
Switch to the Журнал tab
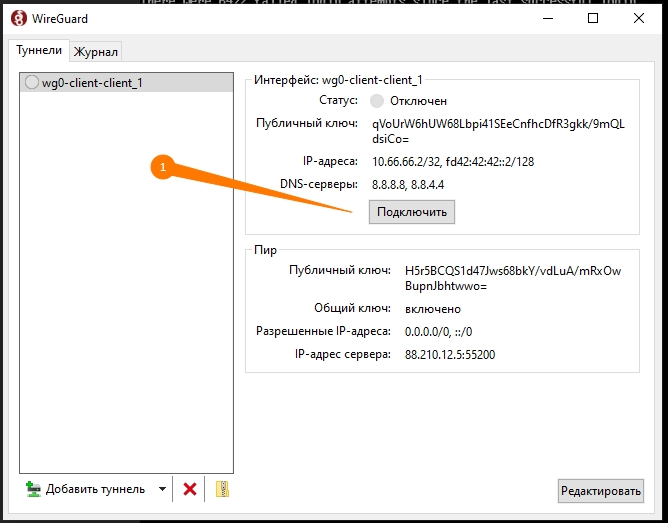(x=95, y=52)
